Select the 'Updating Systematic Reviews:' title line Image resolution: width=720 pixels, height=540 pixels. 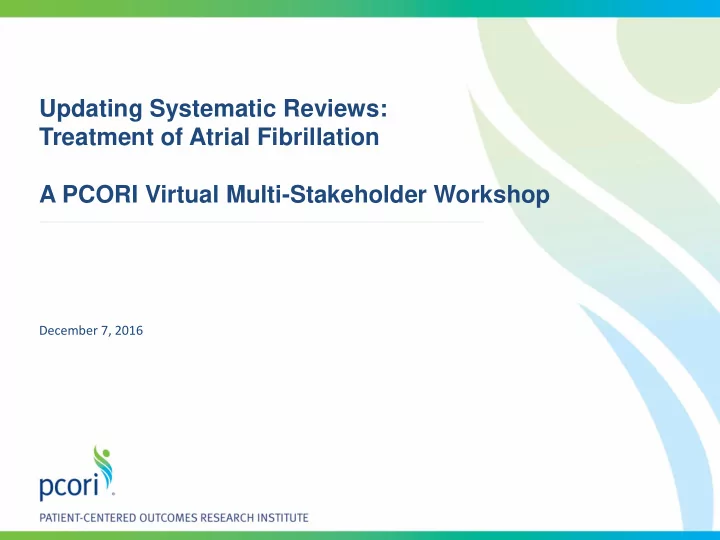[x=214, y=109]
